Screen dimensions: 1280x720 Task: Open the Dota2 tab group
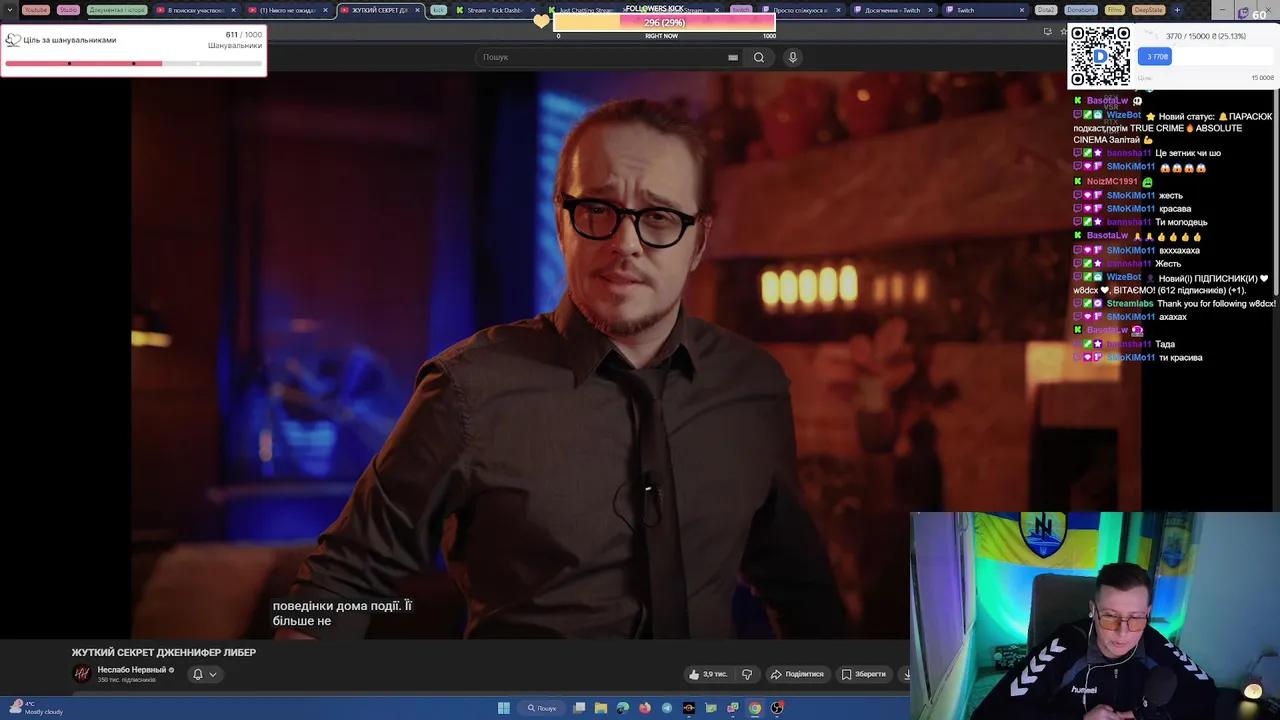pos(1046,10)
